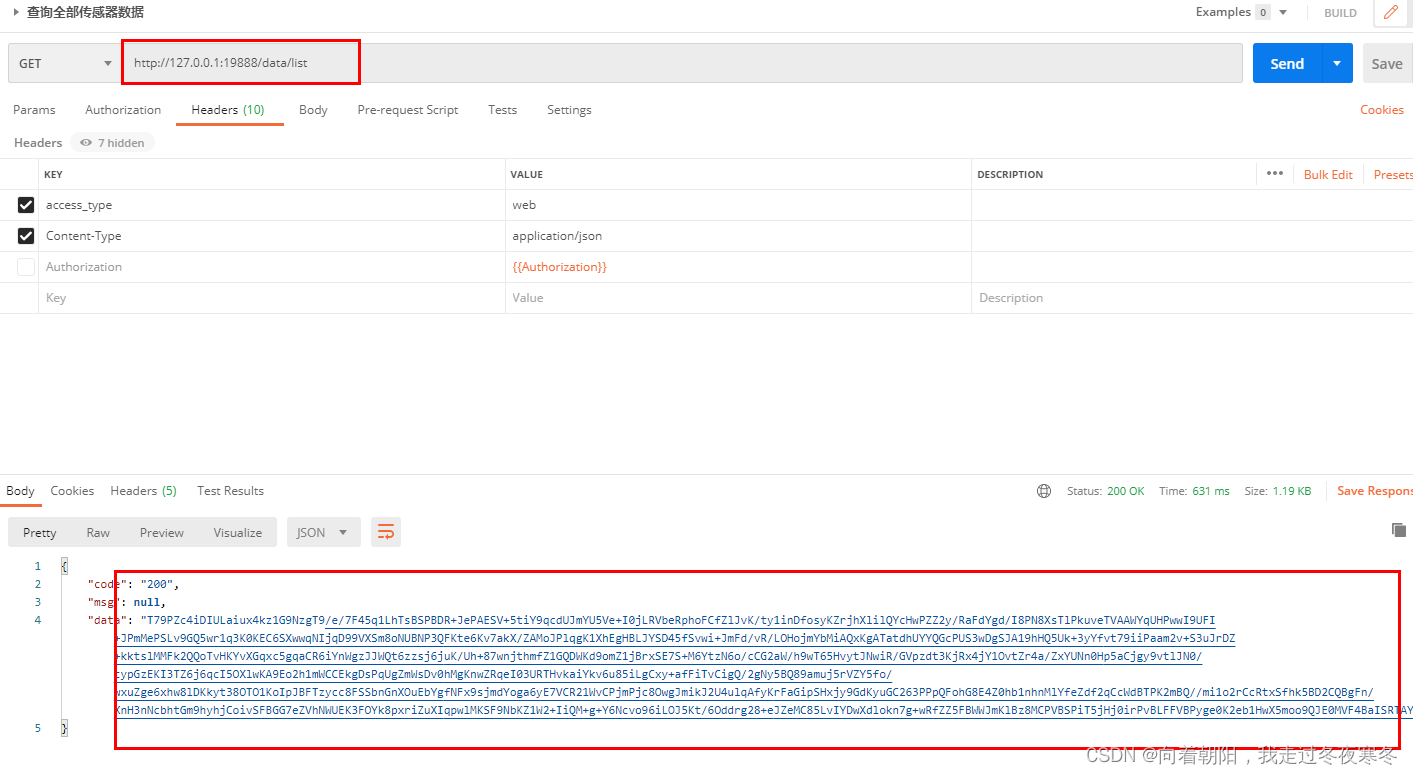Screen dimensions: 1413x775
Task: Click the empty Description input cell
Action: click(x=1190, y=298)
